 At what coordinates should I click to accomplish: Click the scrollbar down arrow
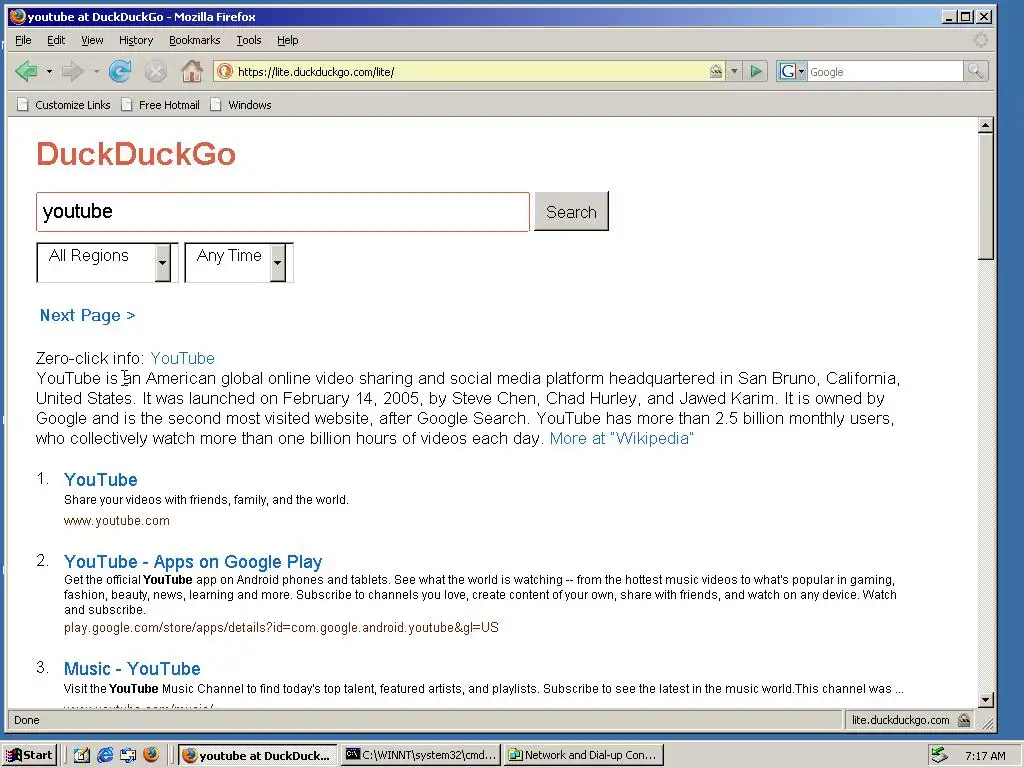tap(986, 700)
